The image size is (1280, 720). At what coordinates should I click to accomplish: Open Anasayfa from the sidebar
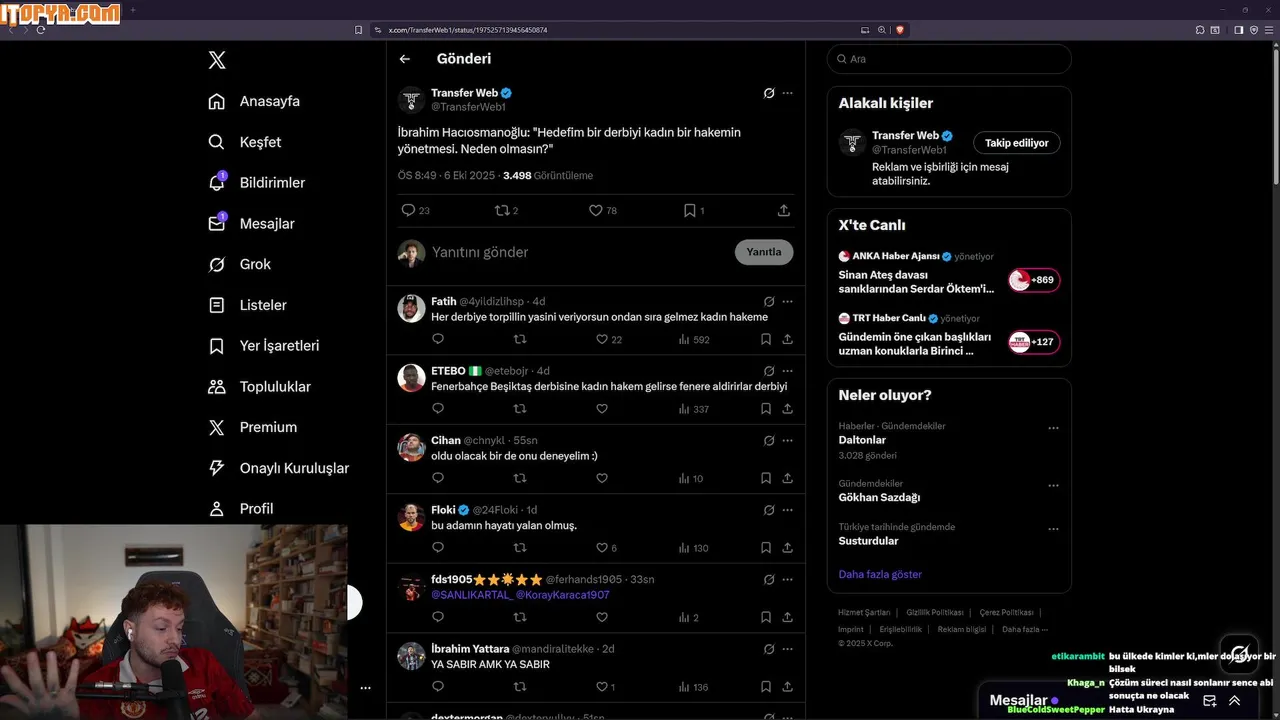pos(254,101)
